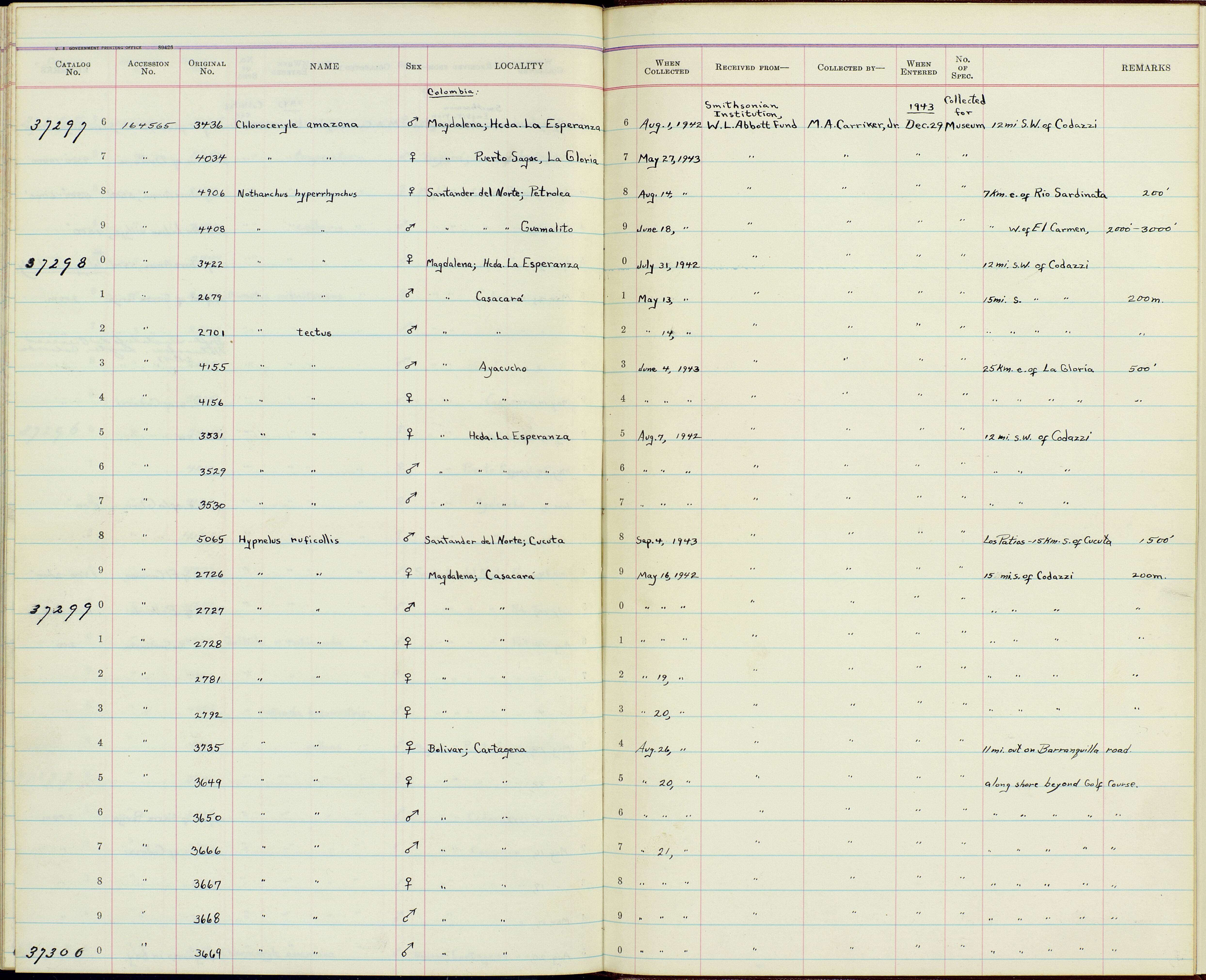1206x980 pixels.
Task: Click original number 2726
Action: tap(209, 575)
